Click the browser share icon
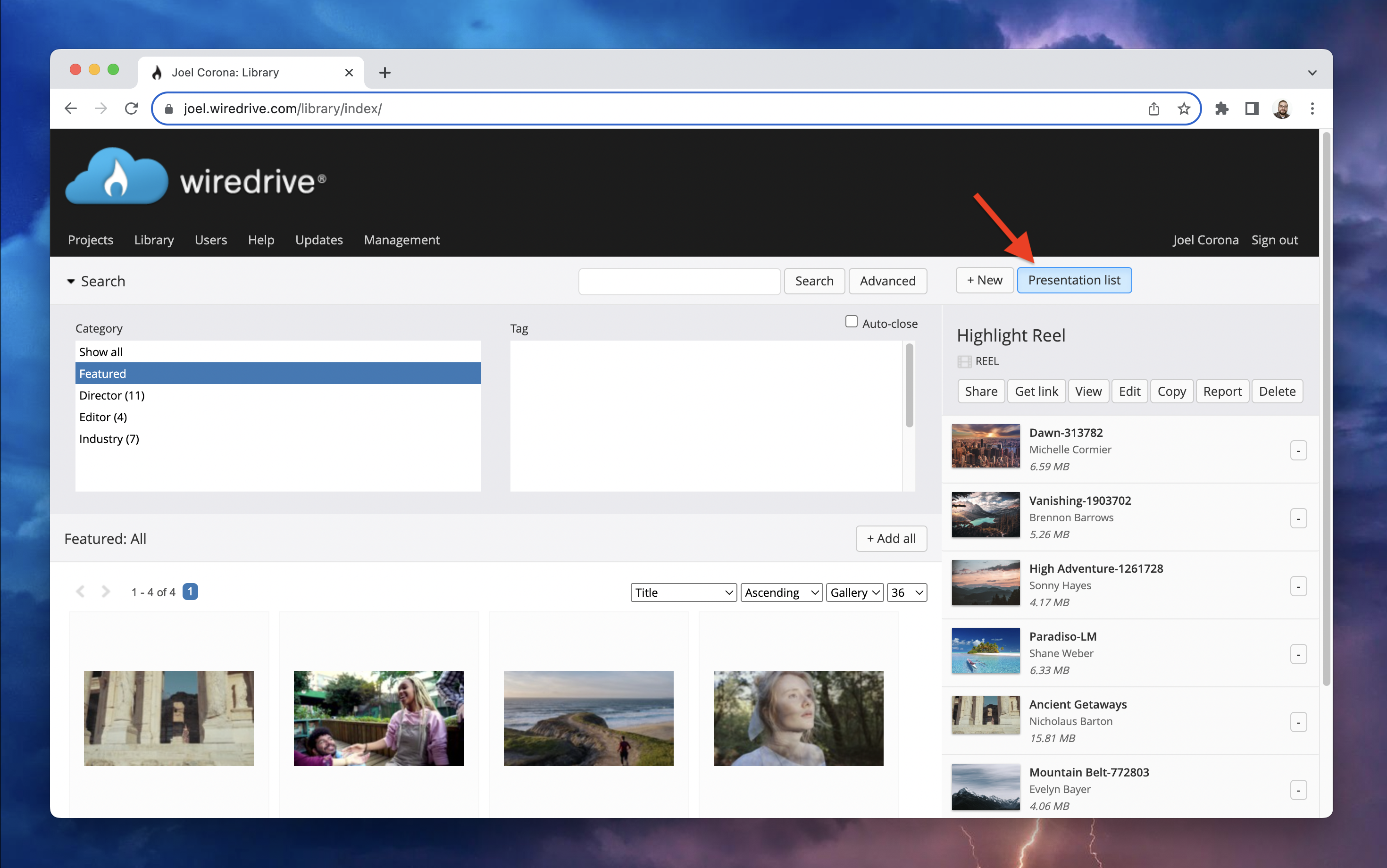 click(x=1154, y=108)
